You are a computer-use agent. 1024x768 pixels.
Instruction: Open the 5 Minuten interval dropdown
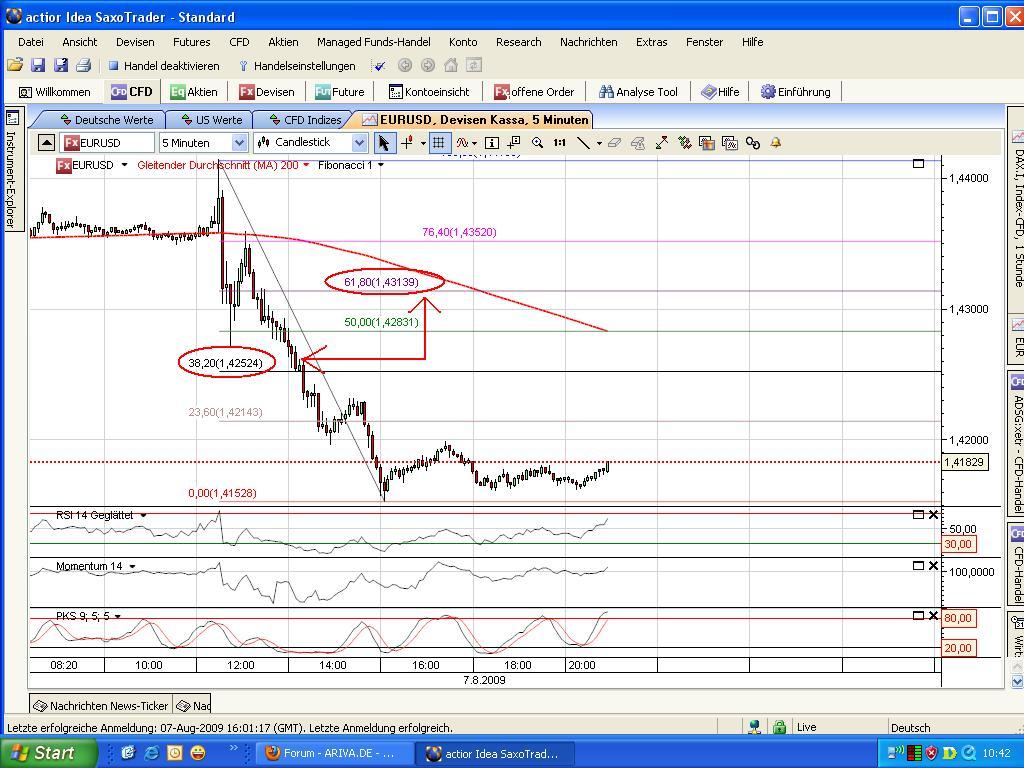[236, 143]
